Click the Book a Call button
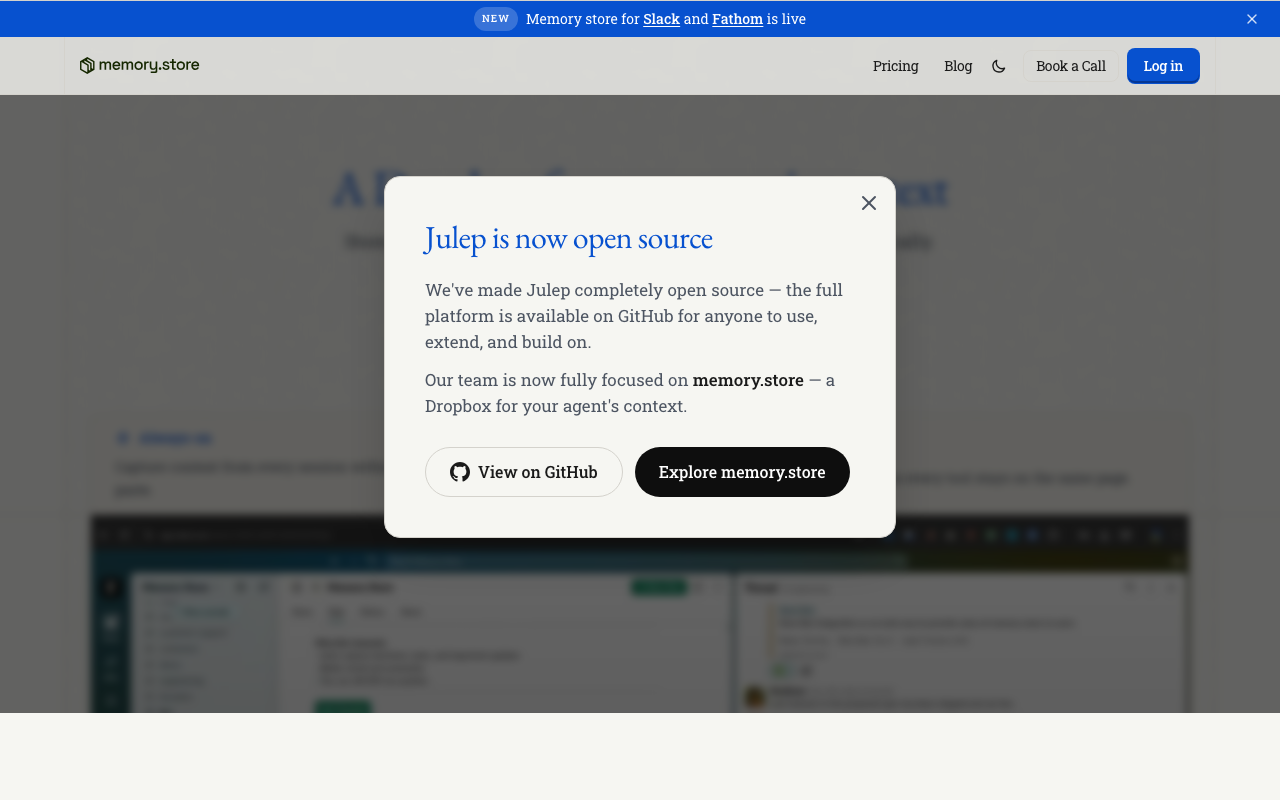1280x800 pixels. click(1071, 65)
